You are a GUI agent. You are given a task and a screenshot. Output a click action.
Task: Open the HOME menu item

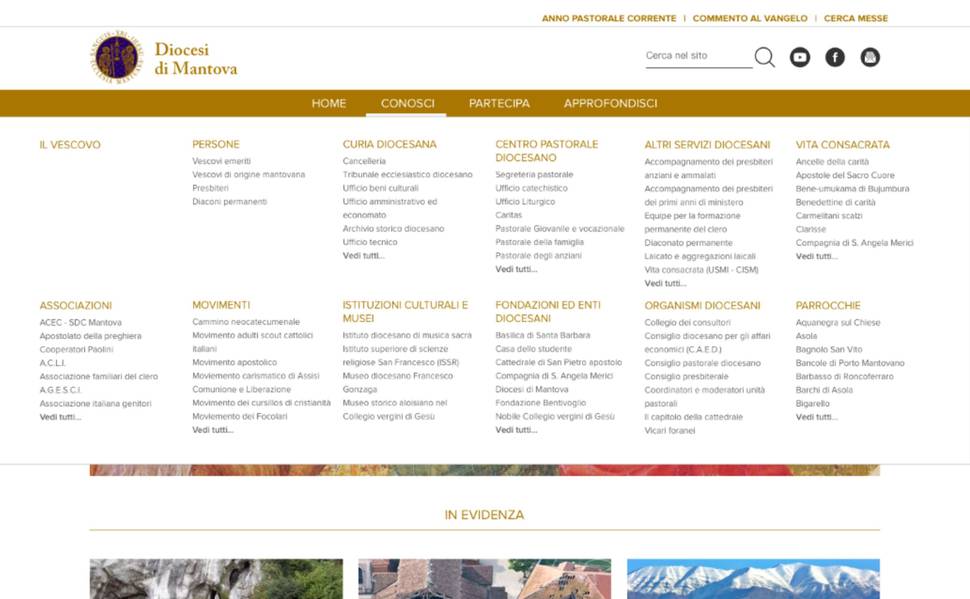click(329, 103)
